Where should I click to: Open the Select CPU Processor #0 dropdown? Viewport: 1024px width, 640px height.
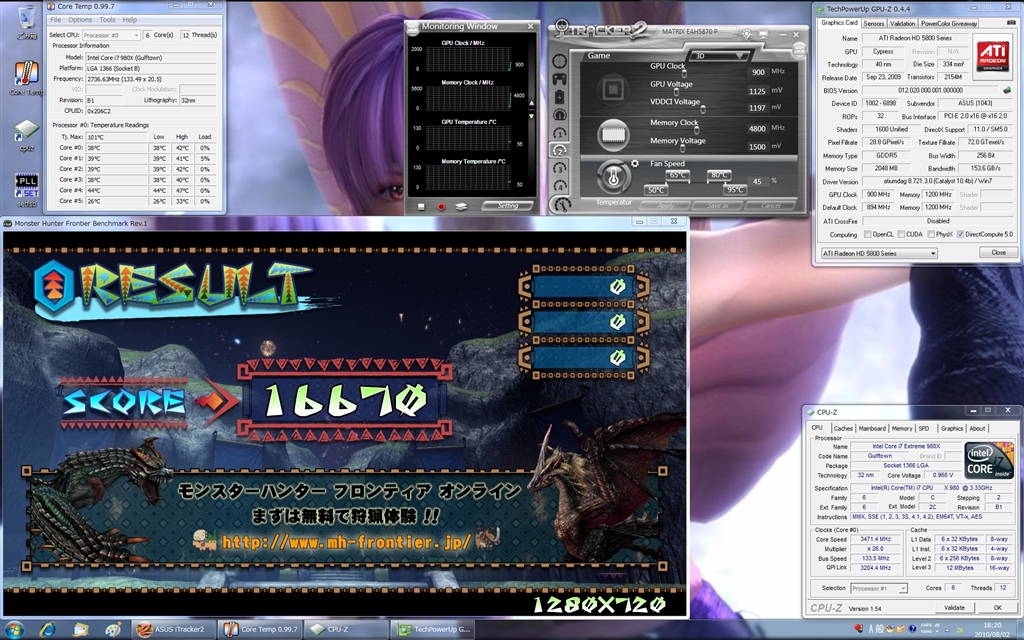point(113,34)
